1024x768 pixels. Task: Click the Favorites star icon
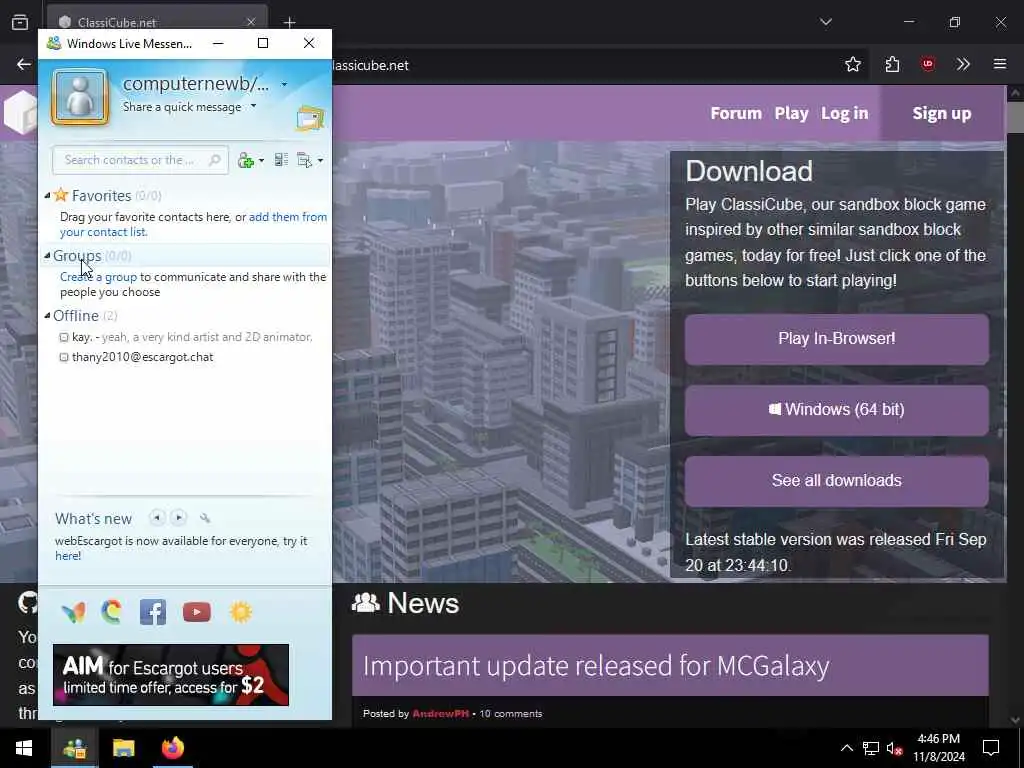tap(61, 195)
